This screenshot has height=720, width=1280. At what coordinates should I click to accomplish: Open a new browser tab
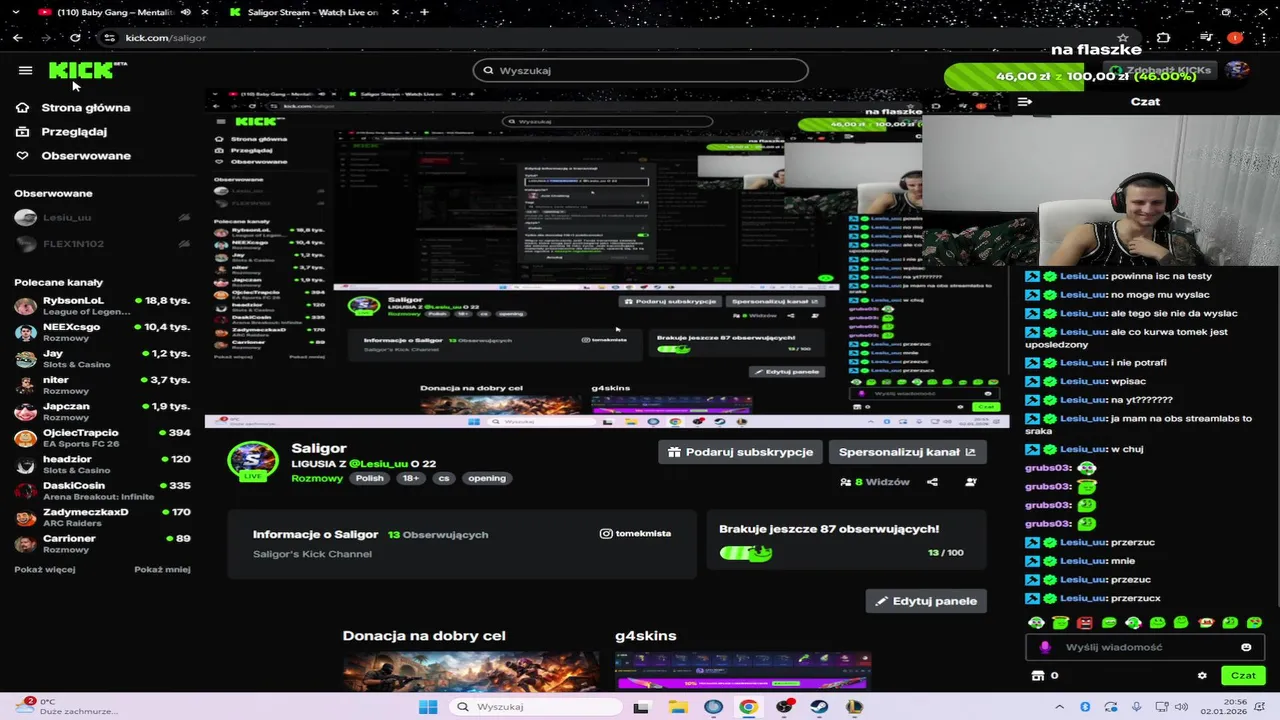(x=424, y=12)
